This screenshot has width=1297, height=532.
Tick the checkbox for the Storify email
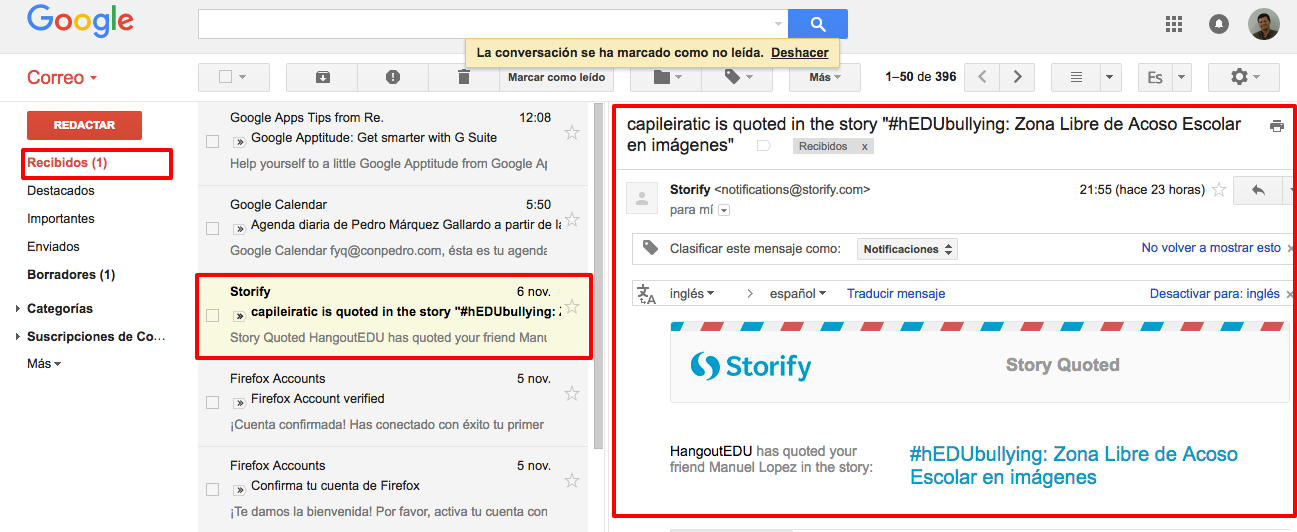pos(212,315)
